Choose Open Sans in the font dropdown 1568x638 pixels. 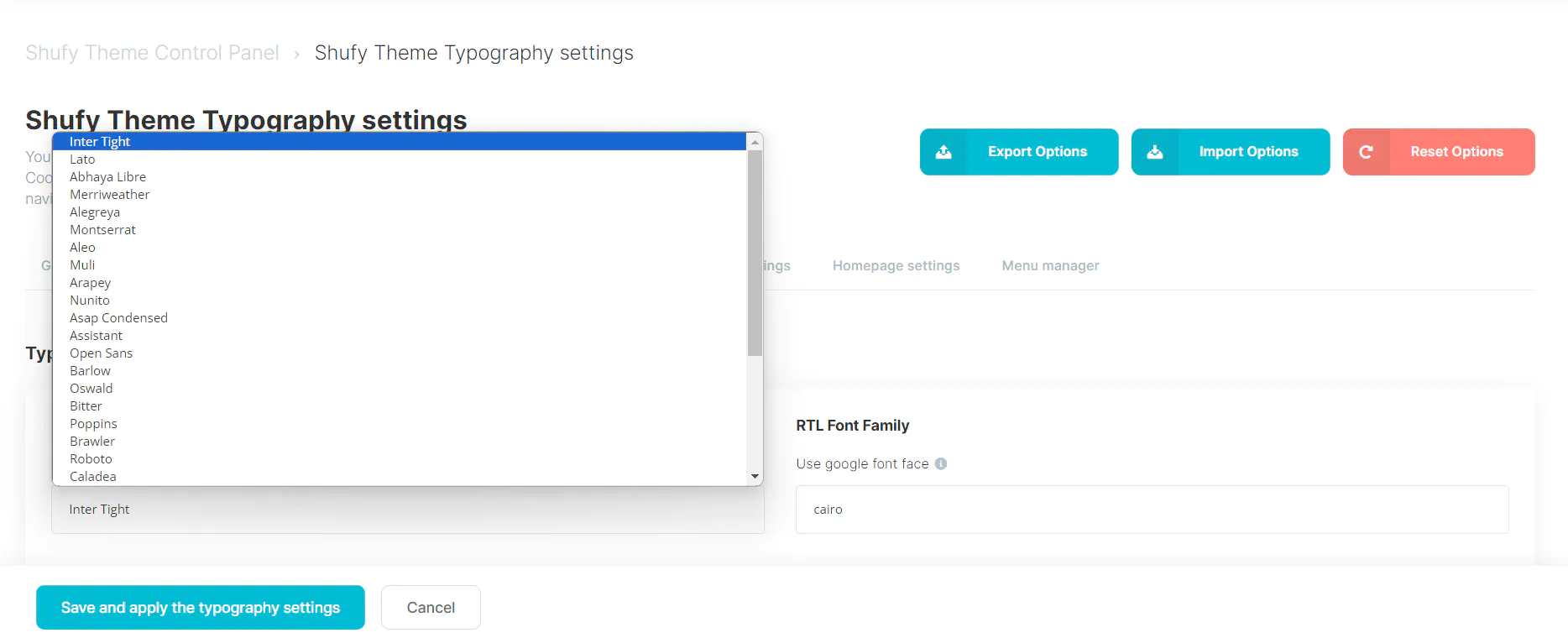click(x=101, y=353)
